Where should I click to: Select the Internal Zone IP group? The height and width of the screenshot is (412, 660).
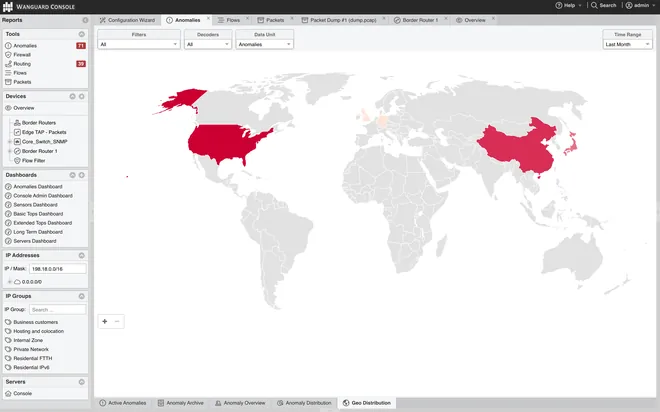pos(28,340)
